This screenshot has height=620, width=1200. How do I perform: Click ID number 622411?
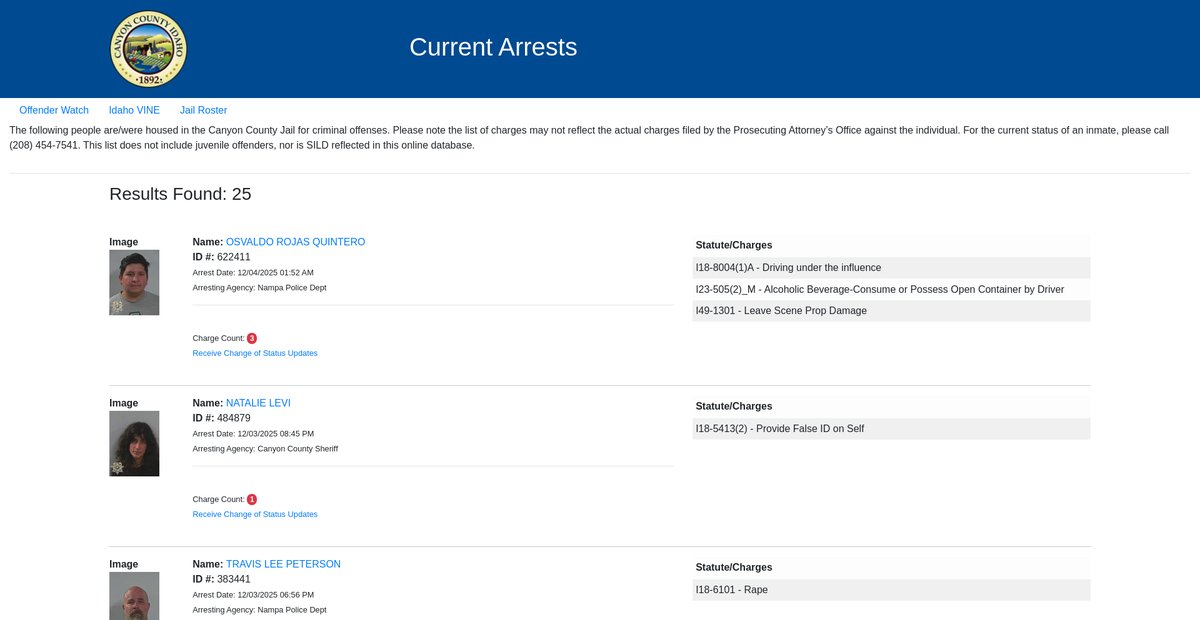(233, 257)
